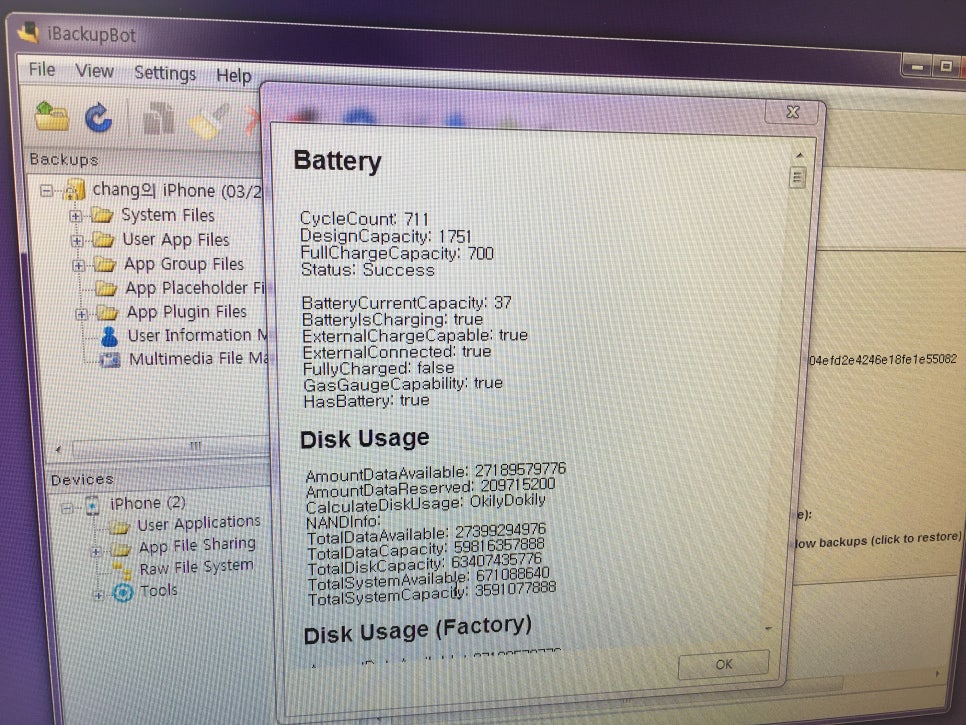Click the 'HasBattery: true' line
Image resolution: width=966 pixels, height=725 pixels.
pos(367,401)
